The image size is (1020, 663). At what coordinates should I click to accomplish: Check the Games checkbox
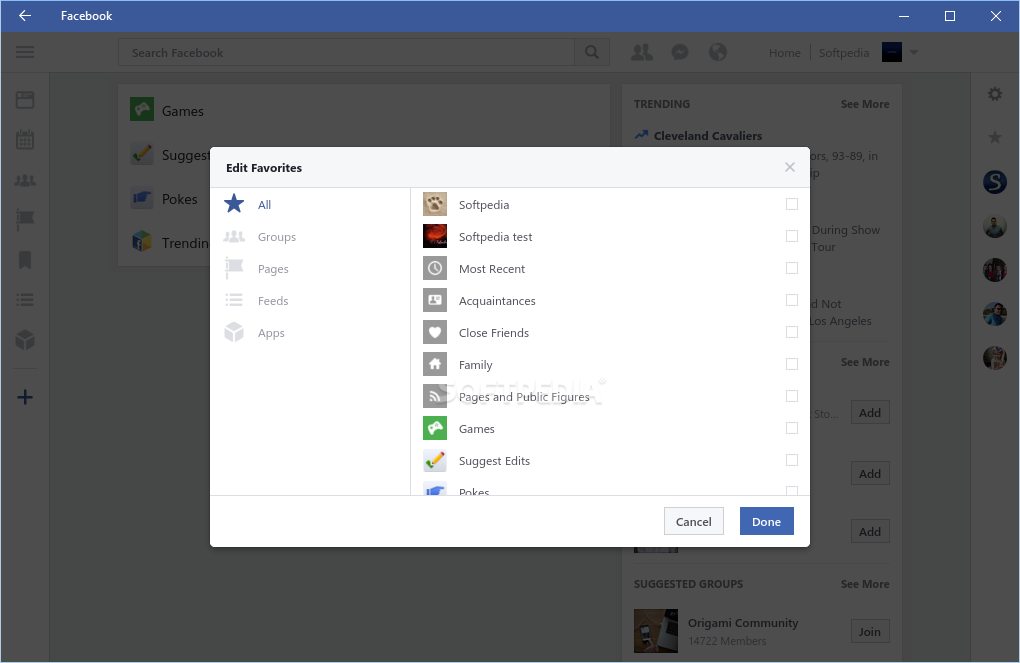pyautogui.click(x=792, y=428)
